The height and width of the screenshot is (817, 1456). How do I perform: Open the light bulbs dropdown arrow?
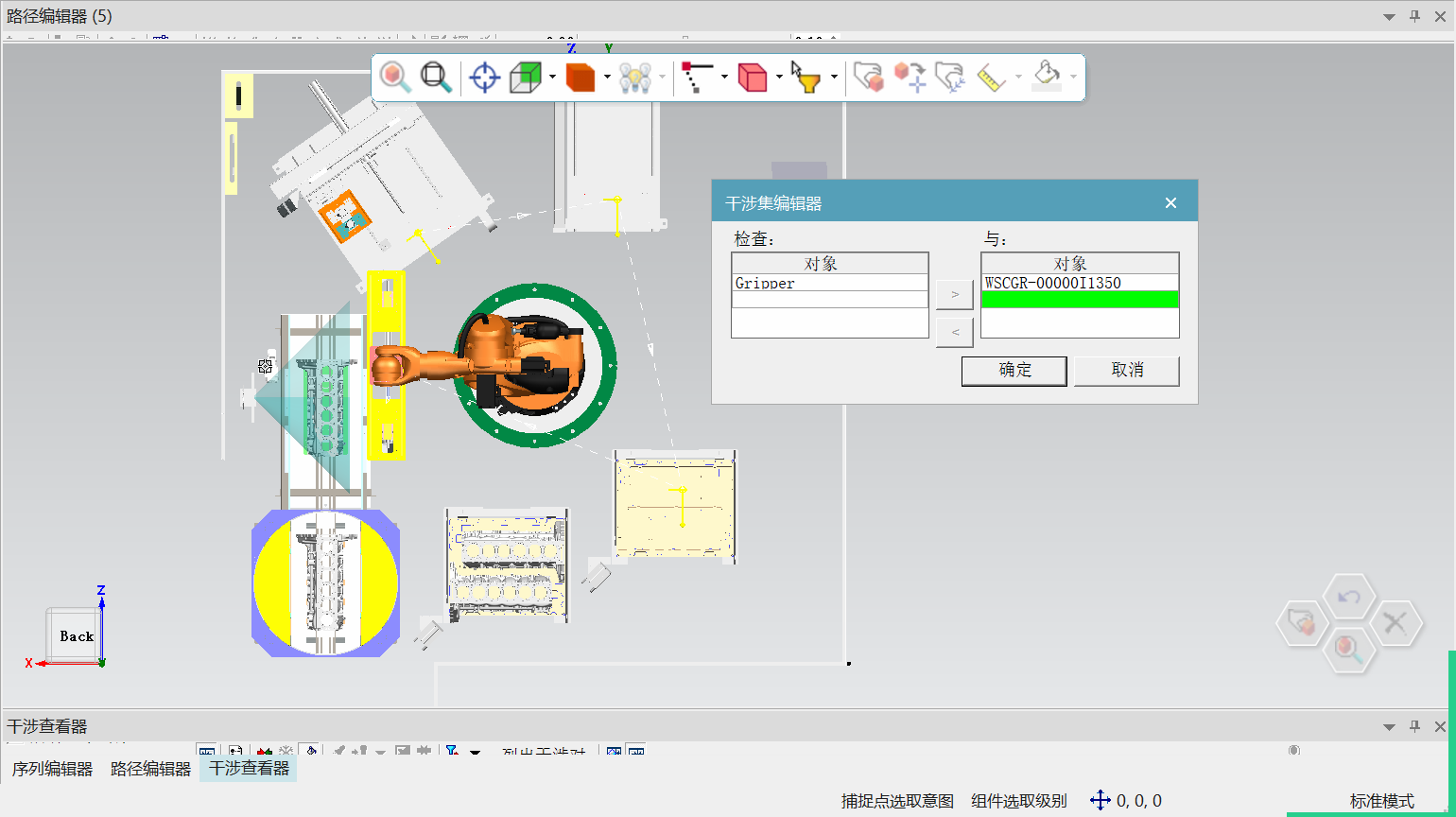(x=662, y=78)
